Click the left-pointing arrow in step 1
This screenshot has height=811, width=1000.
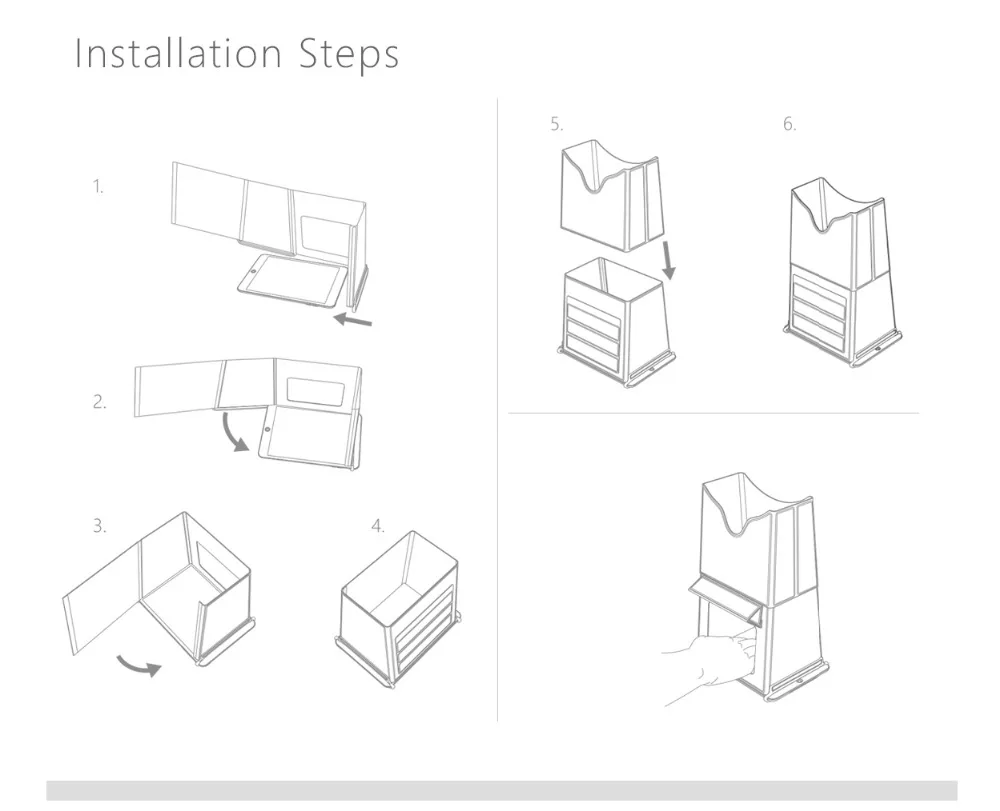353,319
